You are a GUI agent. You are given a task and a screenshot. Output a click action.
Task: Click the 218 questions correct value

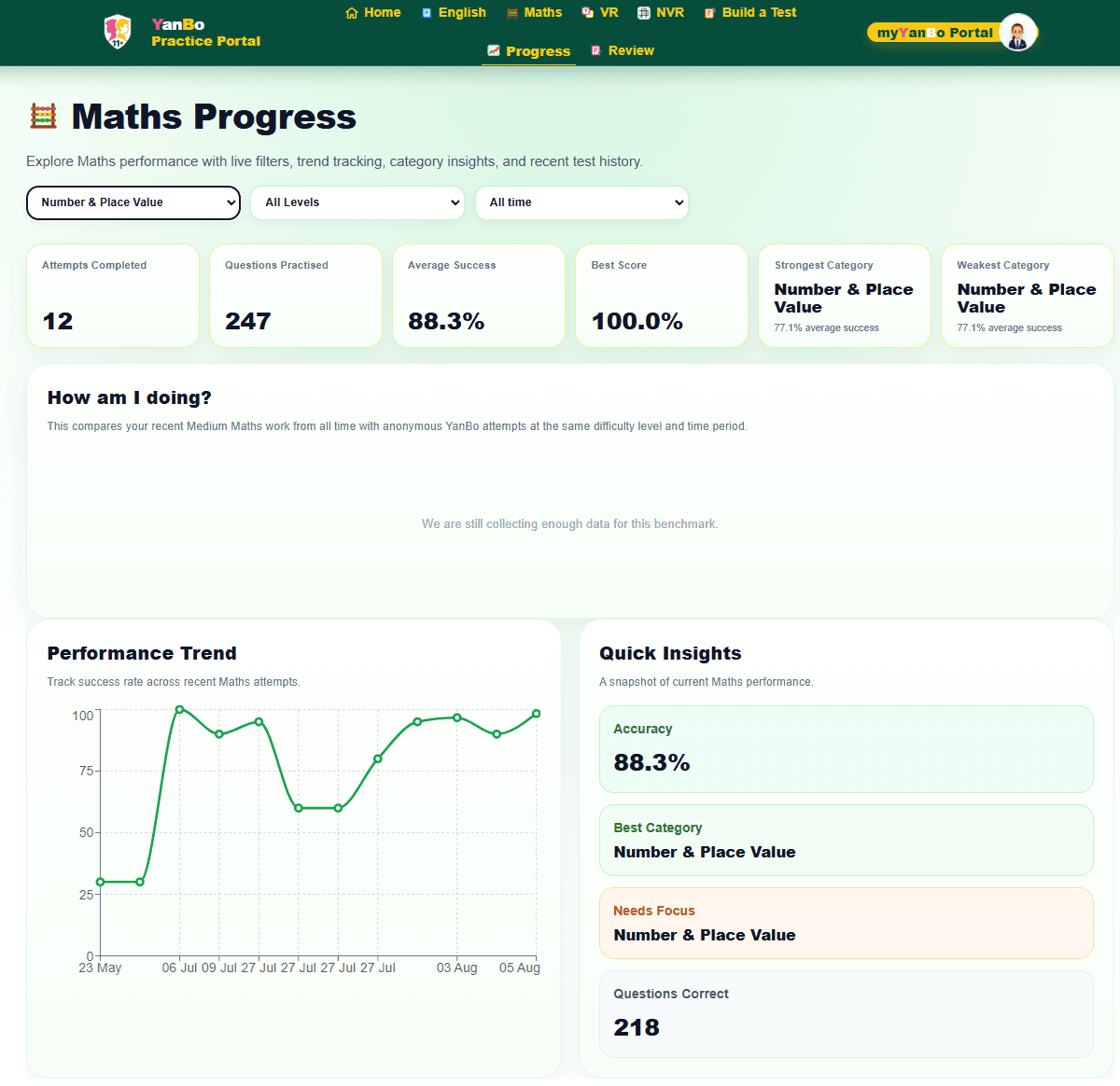637,1027
